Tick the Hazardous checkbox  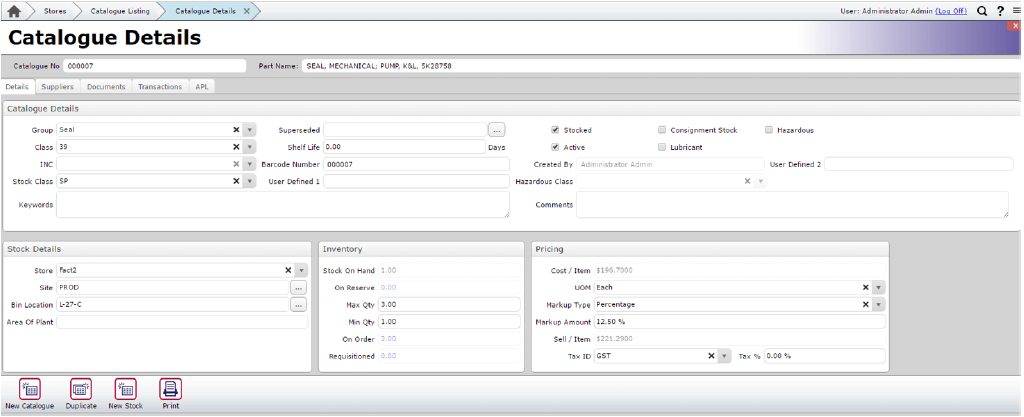(x=769, y=130)
